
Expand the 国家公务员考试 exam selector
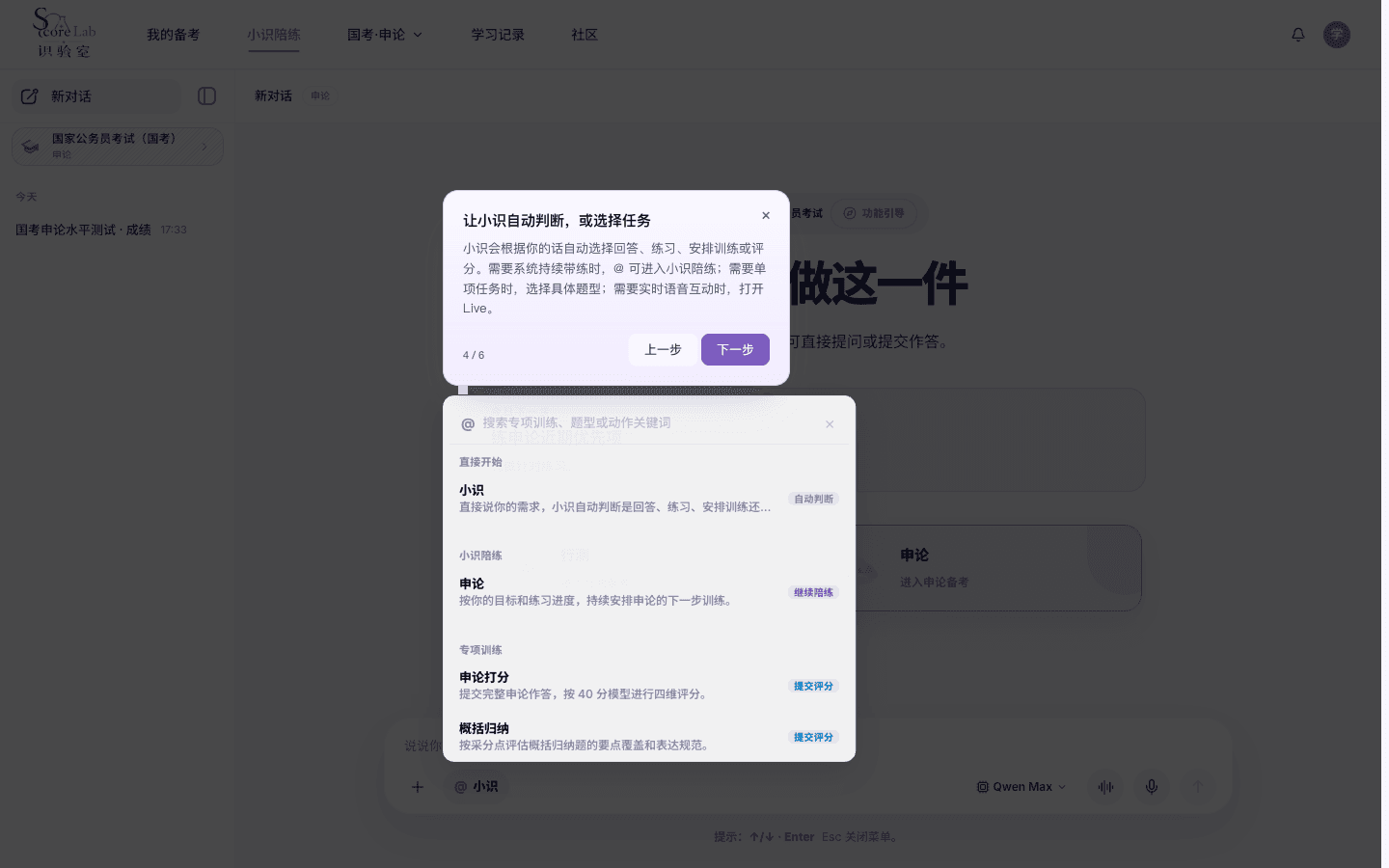(x=118, y=147)
